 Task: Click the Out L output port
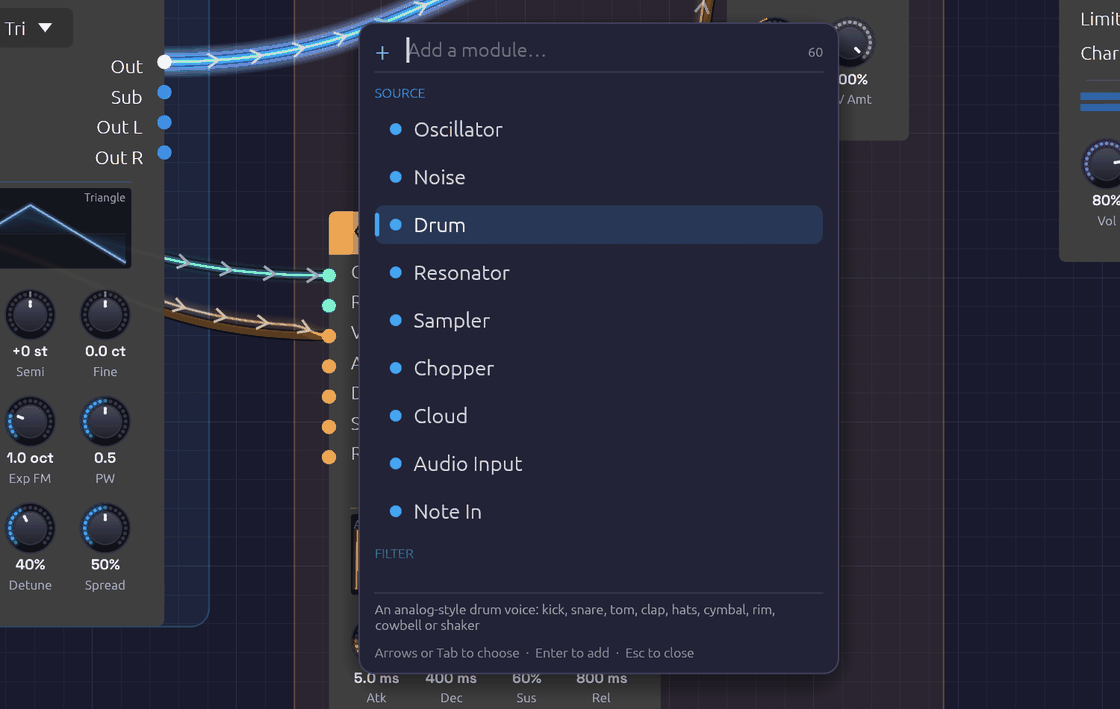(164, 123)
